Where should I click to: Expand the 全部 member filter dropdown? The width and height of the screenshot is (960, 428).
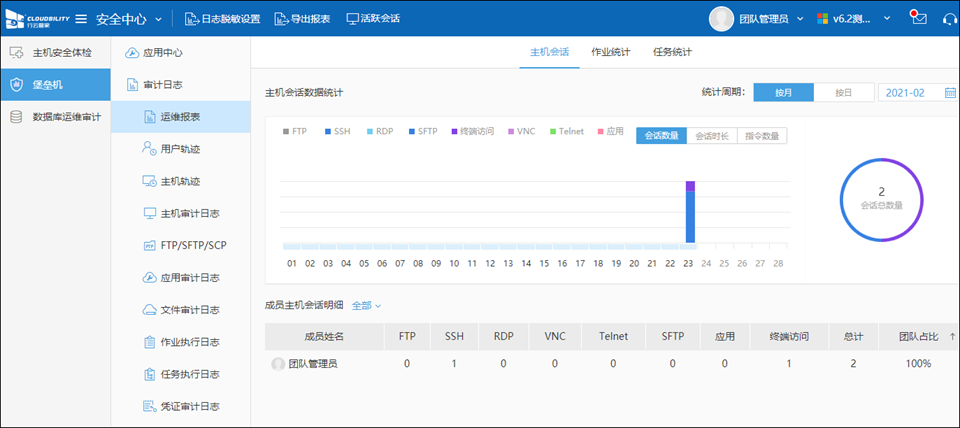tap(366, 305)
